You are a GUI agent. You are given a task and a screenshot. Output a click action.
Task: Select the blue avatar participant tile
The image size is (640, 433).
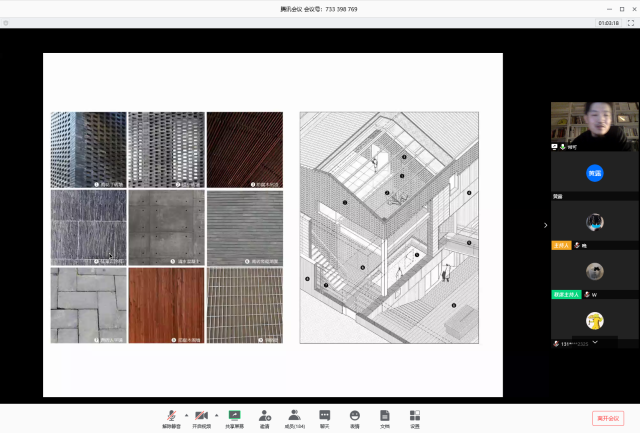click(594, 172)
